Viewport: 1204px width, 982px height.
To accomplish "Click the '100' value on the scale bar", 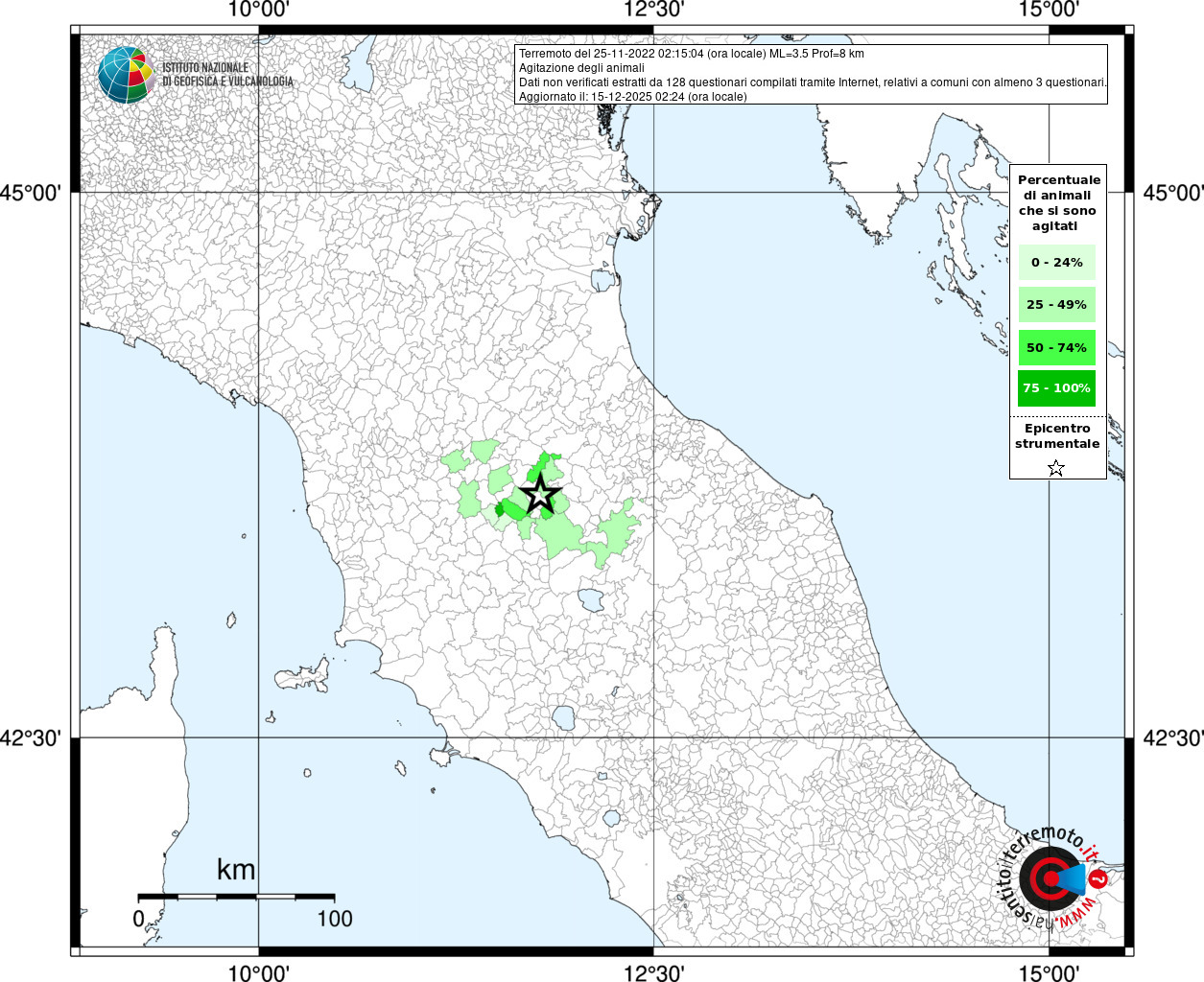I will 335,919.
